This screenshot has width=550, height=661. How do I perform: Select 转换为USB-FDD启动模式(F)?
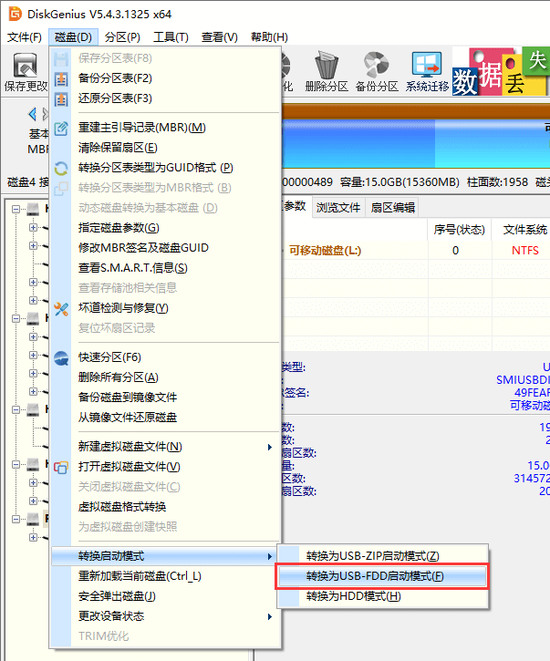coord(383,576)
